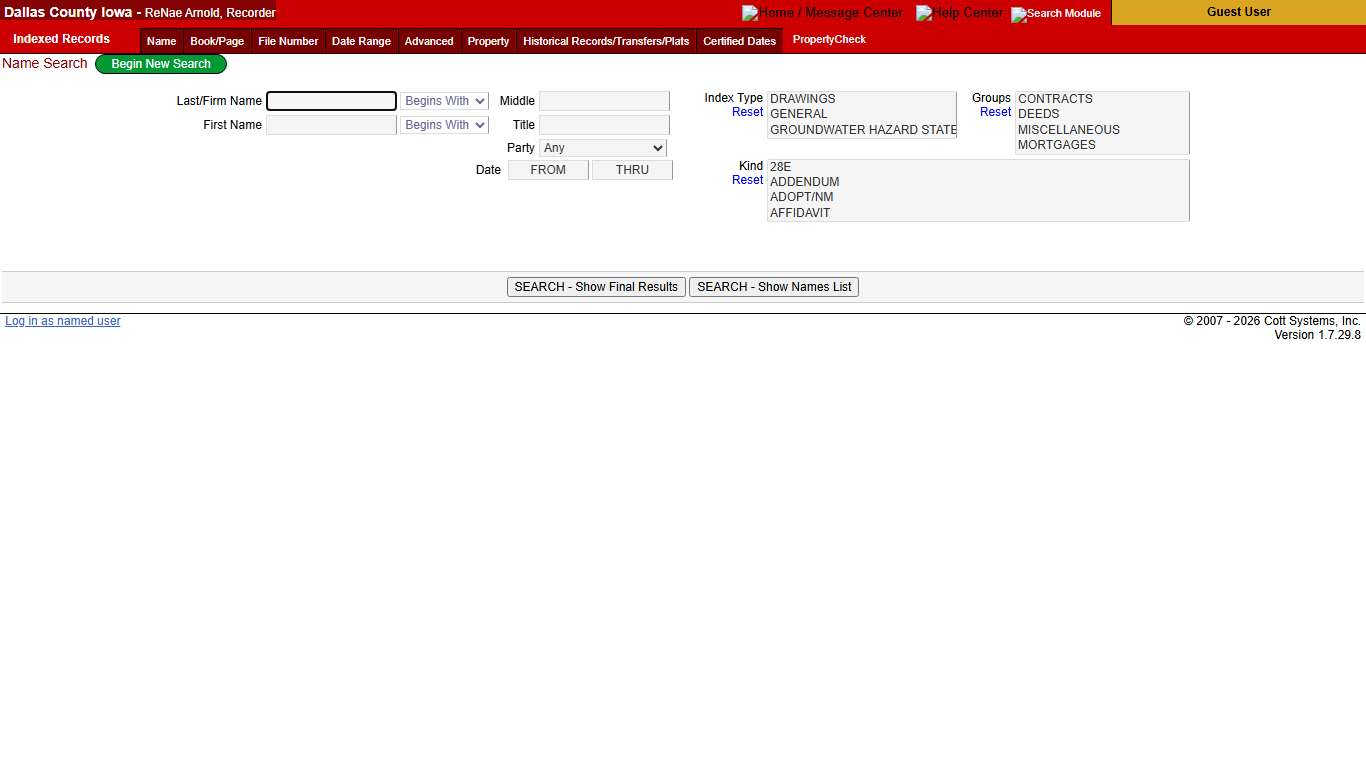Open the Party dropdown set to Any
The height and width of the screenshot is (768, 1366).
pyautogui.click(x=603, y=147)
